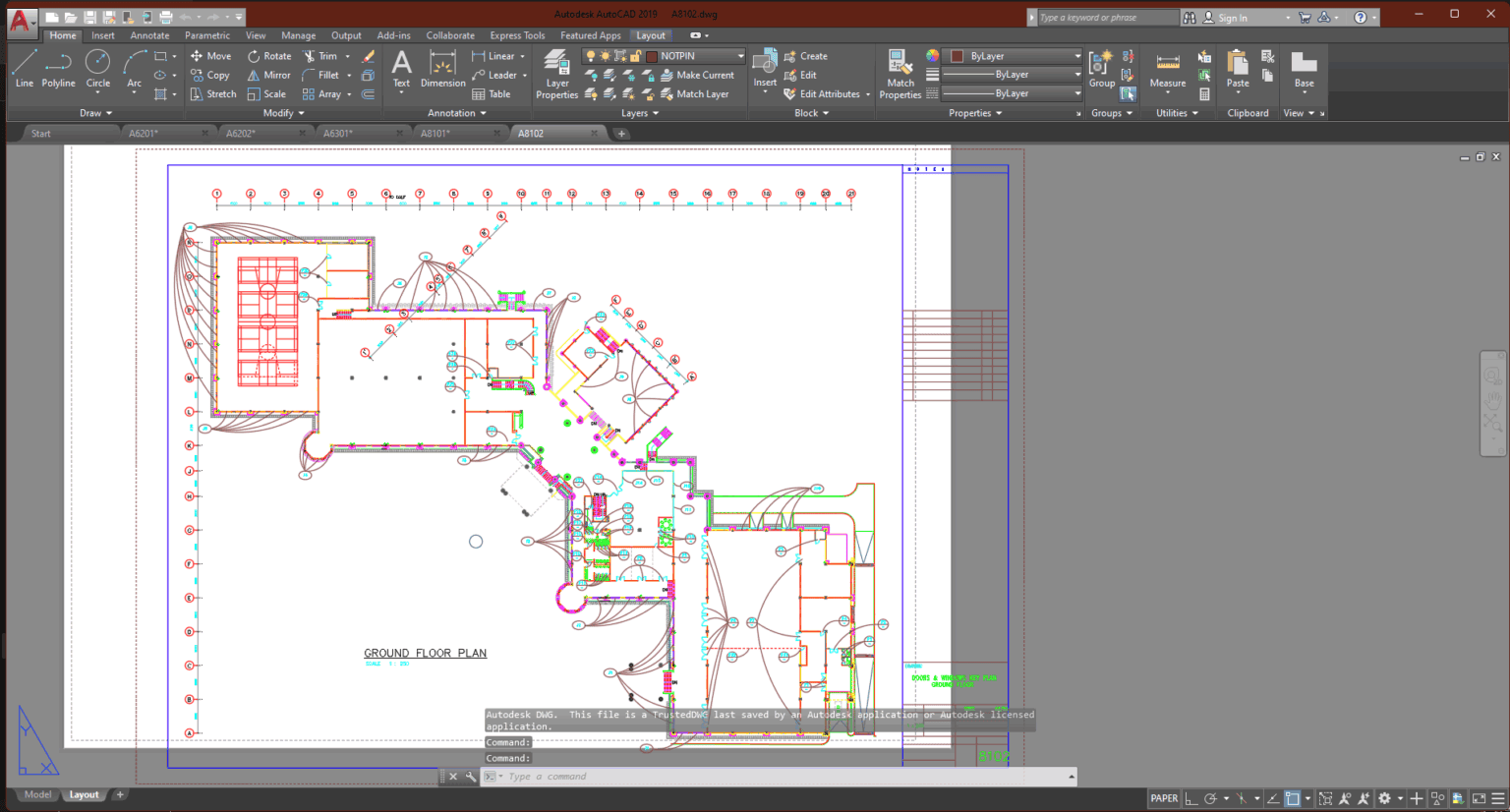Activate the Polyline tool

point(58,70)
